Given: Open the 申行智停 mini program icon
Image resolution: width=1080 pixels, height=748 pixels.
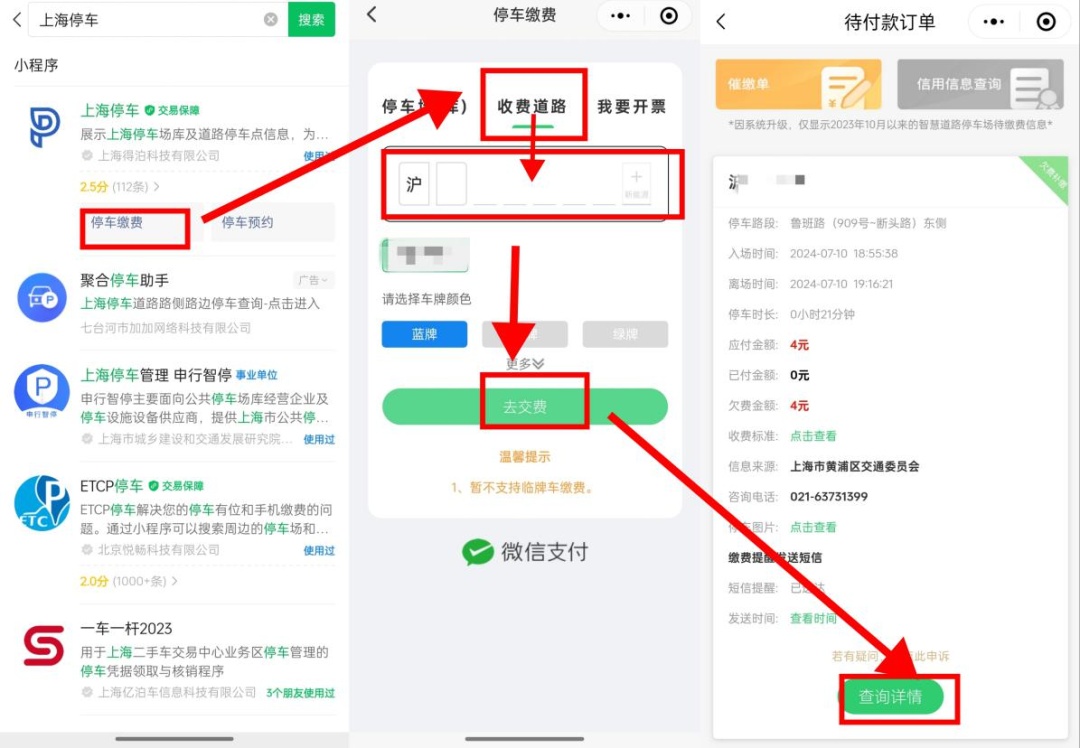Looking at the screenshot, I should pyautogui.click(x=42, y=390).
